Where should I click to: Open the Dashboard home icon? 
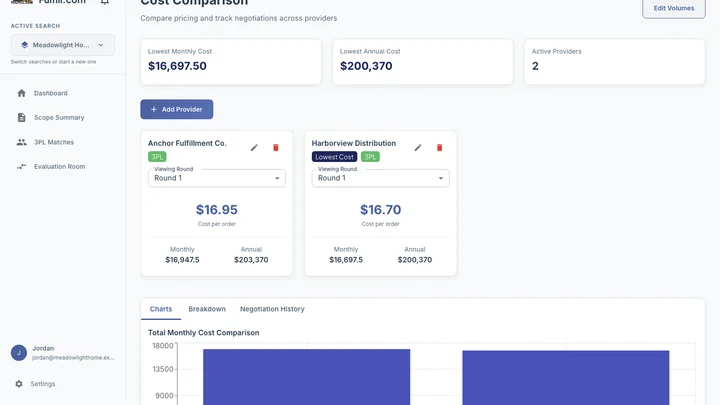pyautogui.click(x=22, y=93)
